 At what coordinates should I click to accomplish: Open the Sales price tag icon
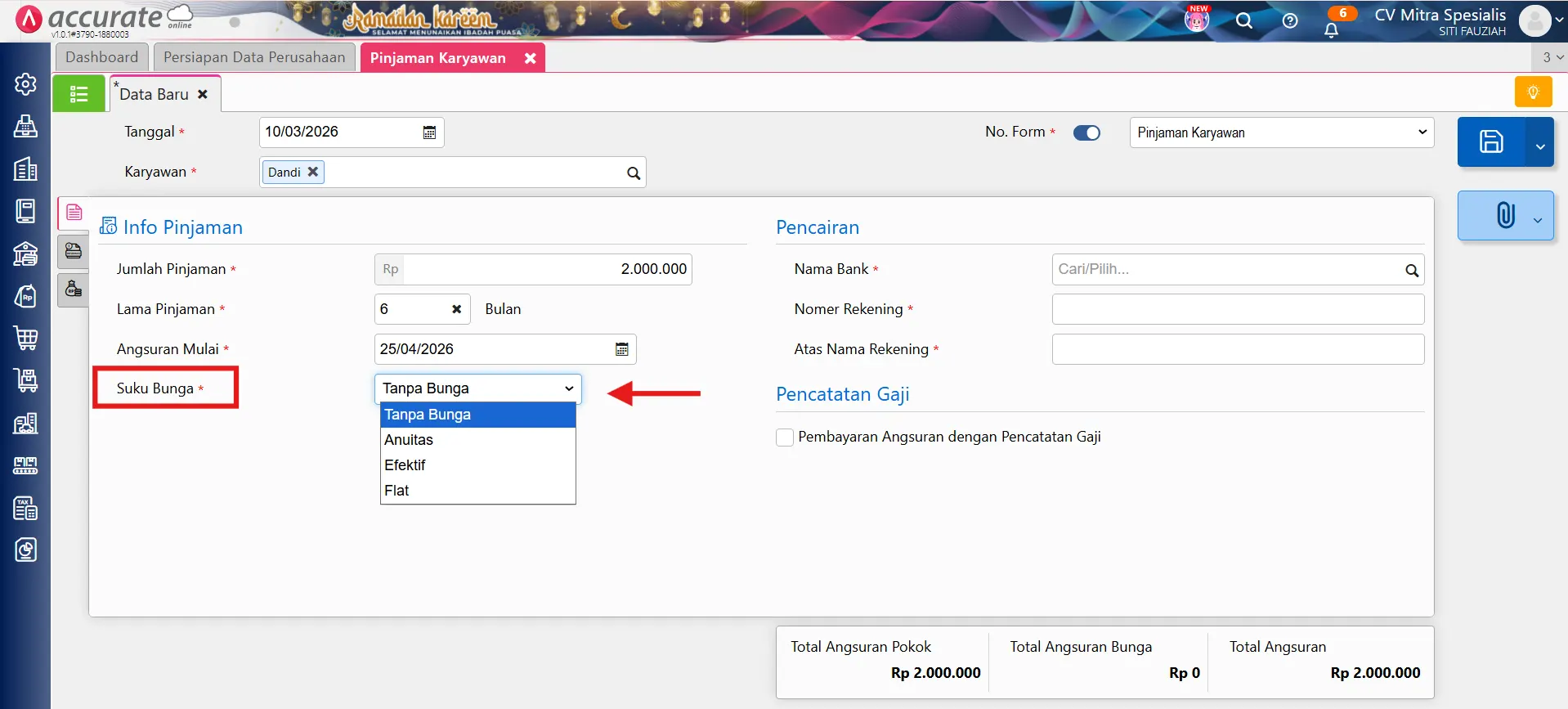pos(25,296)
